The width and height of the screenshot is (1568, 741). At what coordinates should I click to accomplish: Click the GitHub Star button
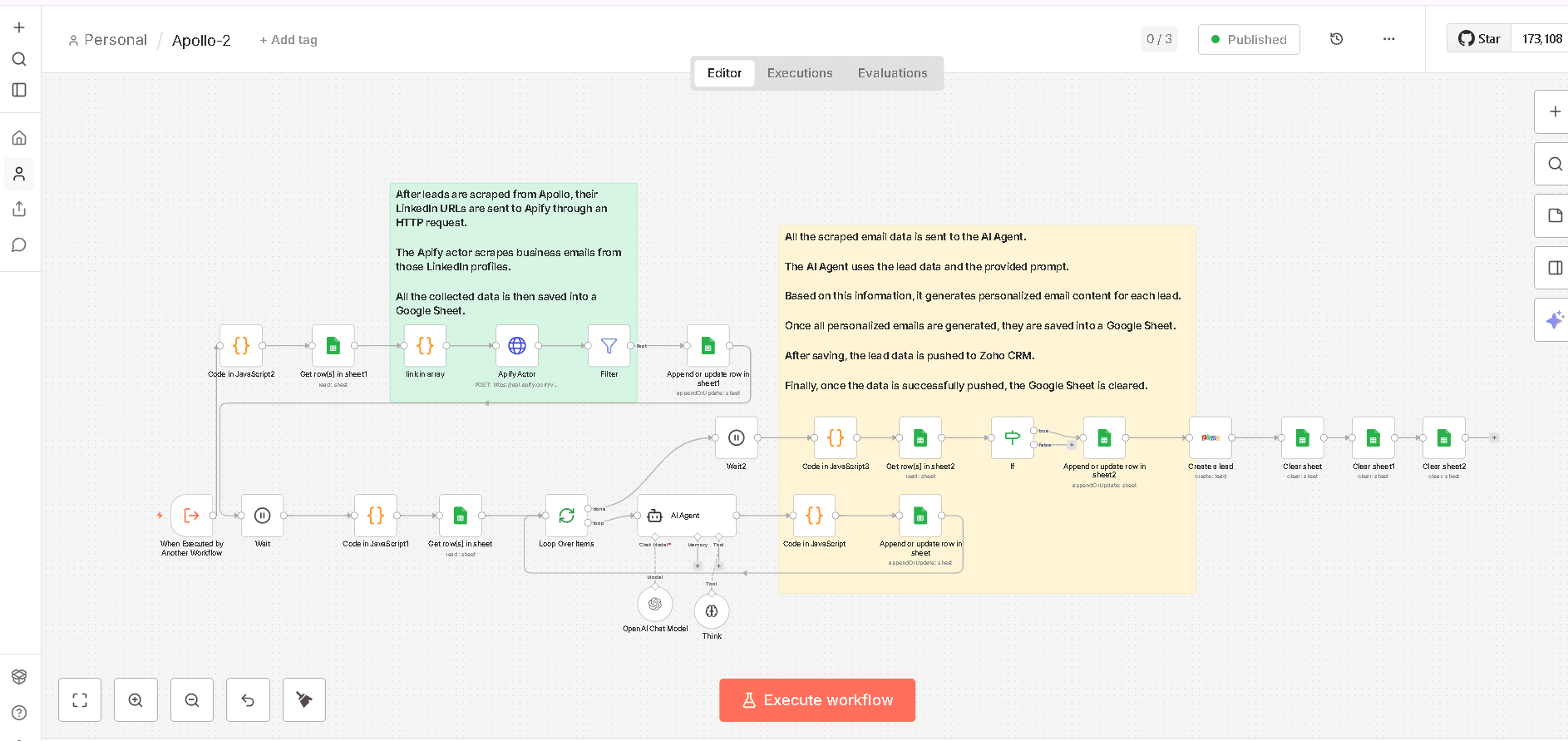[1479, 39]
